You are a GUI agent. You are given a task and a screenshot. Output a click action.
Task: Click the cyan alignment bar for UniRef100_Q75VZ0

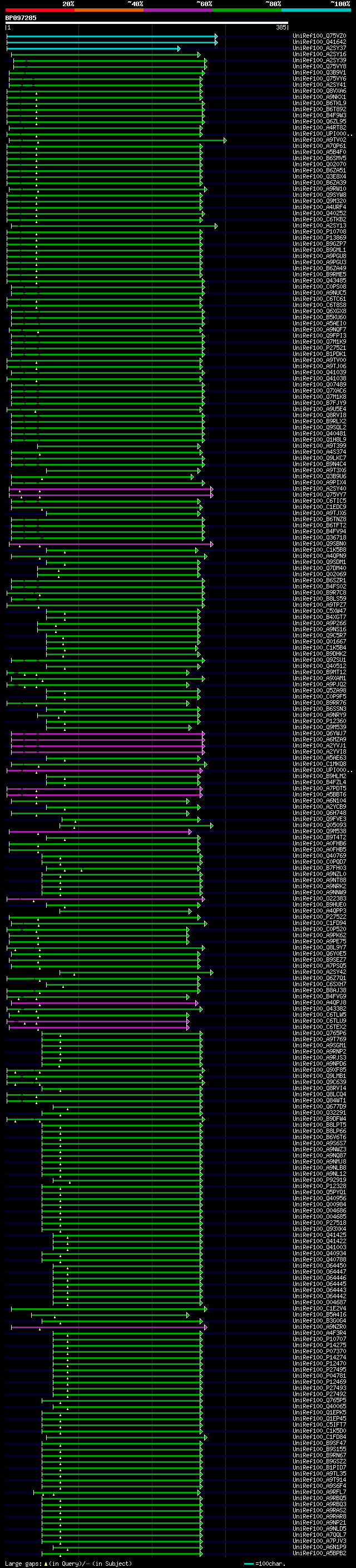[112, 36]
